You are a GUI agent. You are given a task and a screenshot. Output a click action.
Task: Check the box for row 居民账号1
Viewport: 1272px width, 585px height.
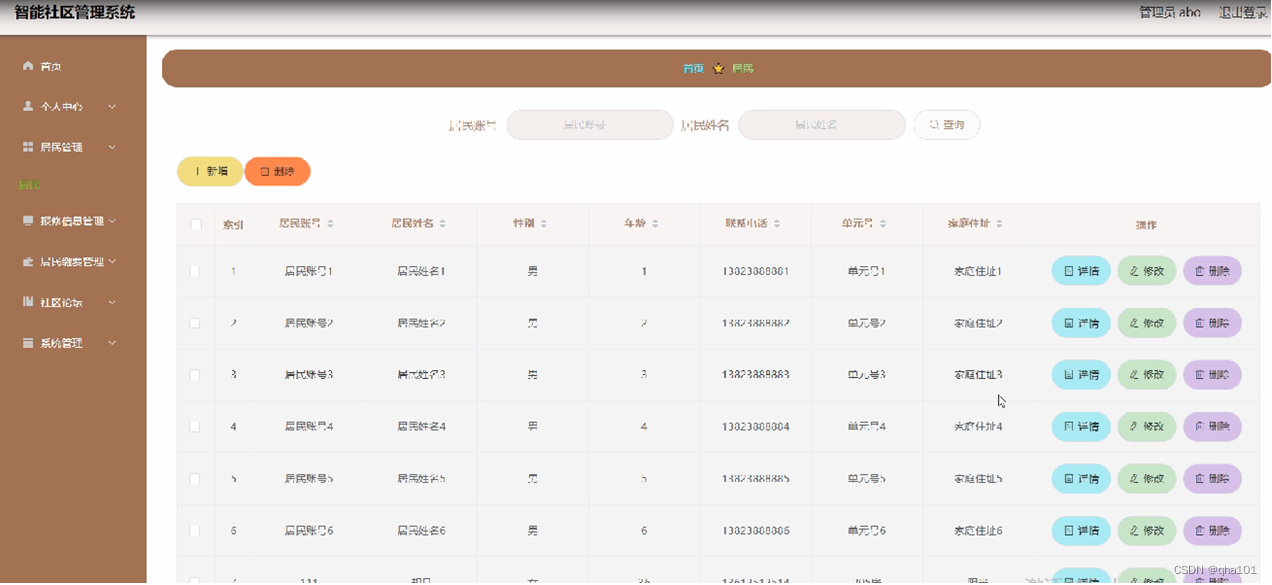pos(195,271)
